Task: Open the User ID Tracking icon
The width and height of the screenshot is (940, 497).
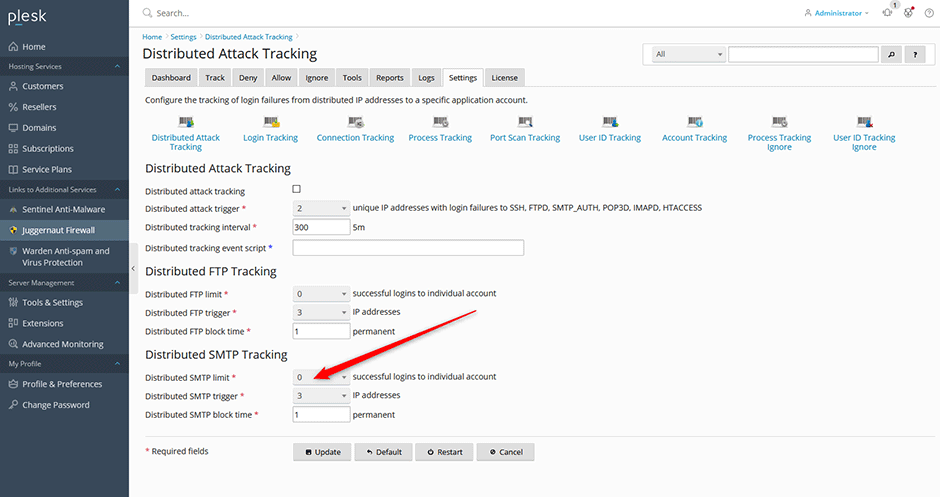Action: click(x=609, y=123)
